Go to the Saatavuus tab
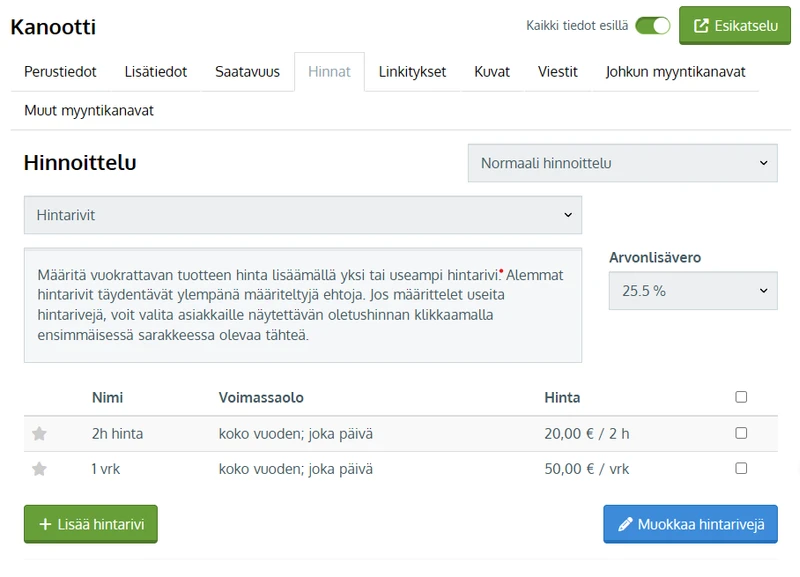The width and height of the screenshot is (800, 577). (247, 72)
